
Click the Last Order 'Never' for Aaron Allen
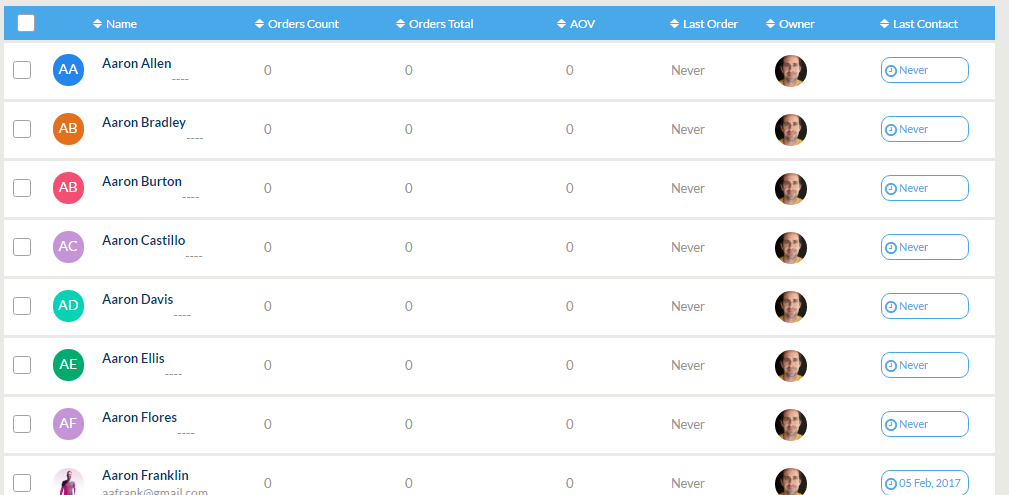tap(688, 70)
